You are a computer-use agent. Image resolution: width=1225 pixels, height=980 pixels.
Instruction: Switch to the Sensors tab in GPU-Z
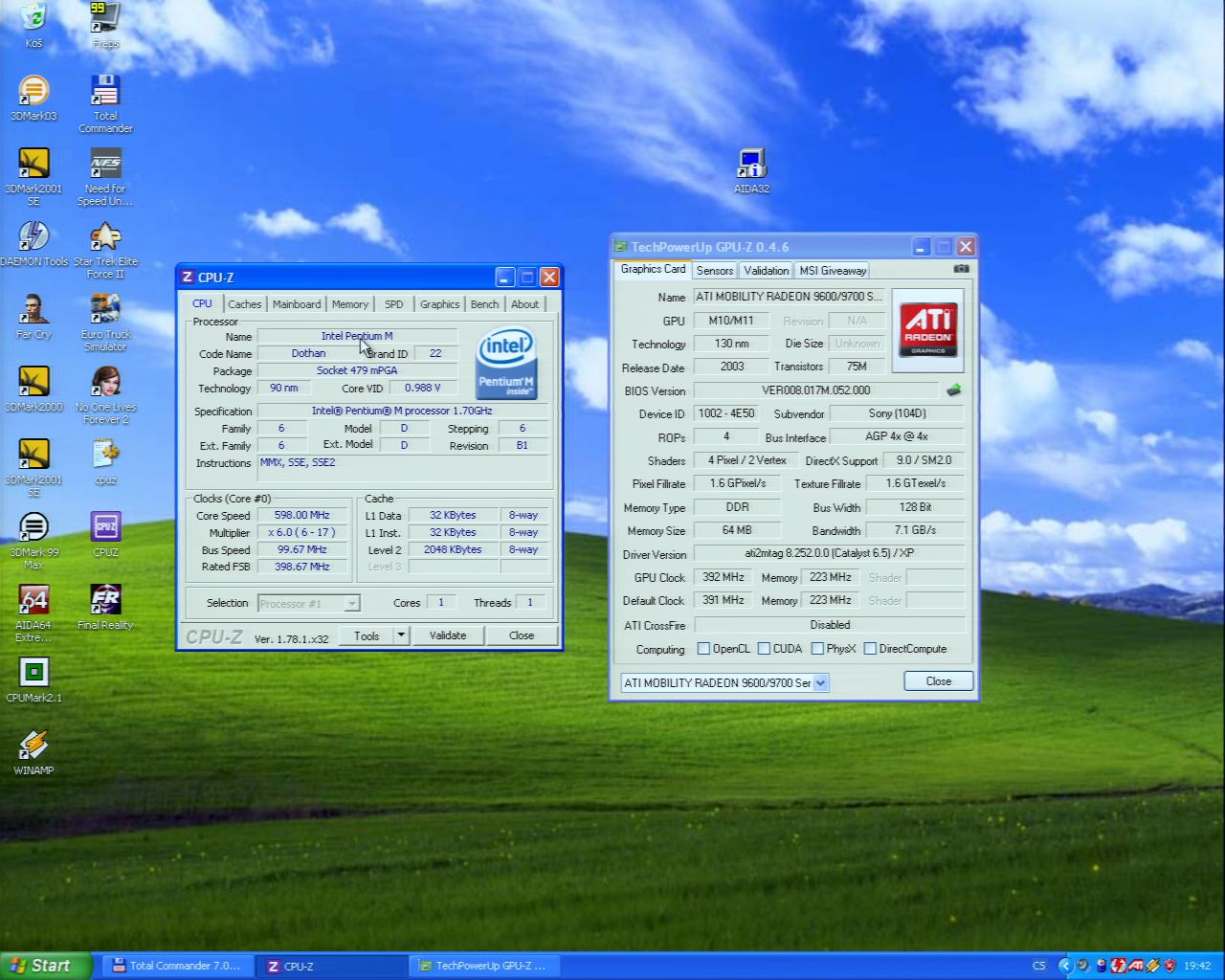[x=715, y=271]
